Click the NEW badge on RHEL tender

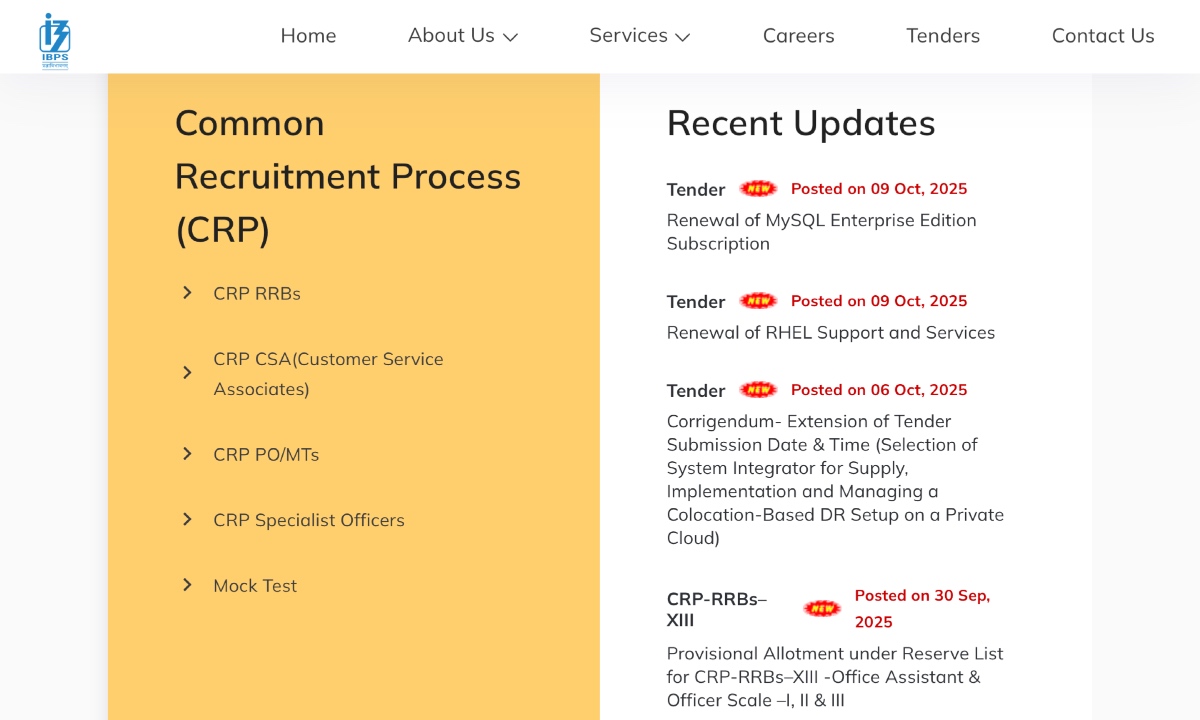click(758, 301)
